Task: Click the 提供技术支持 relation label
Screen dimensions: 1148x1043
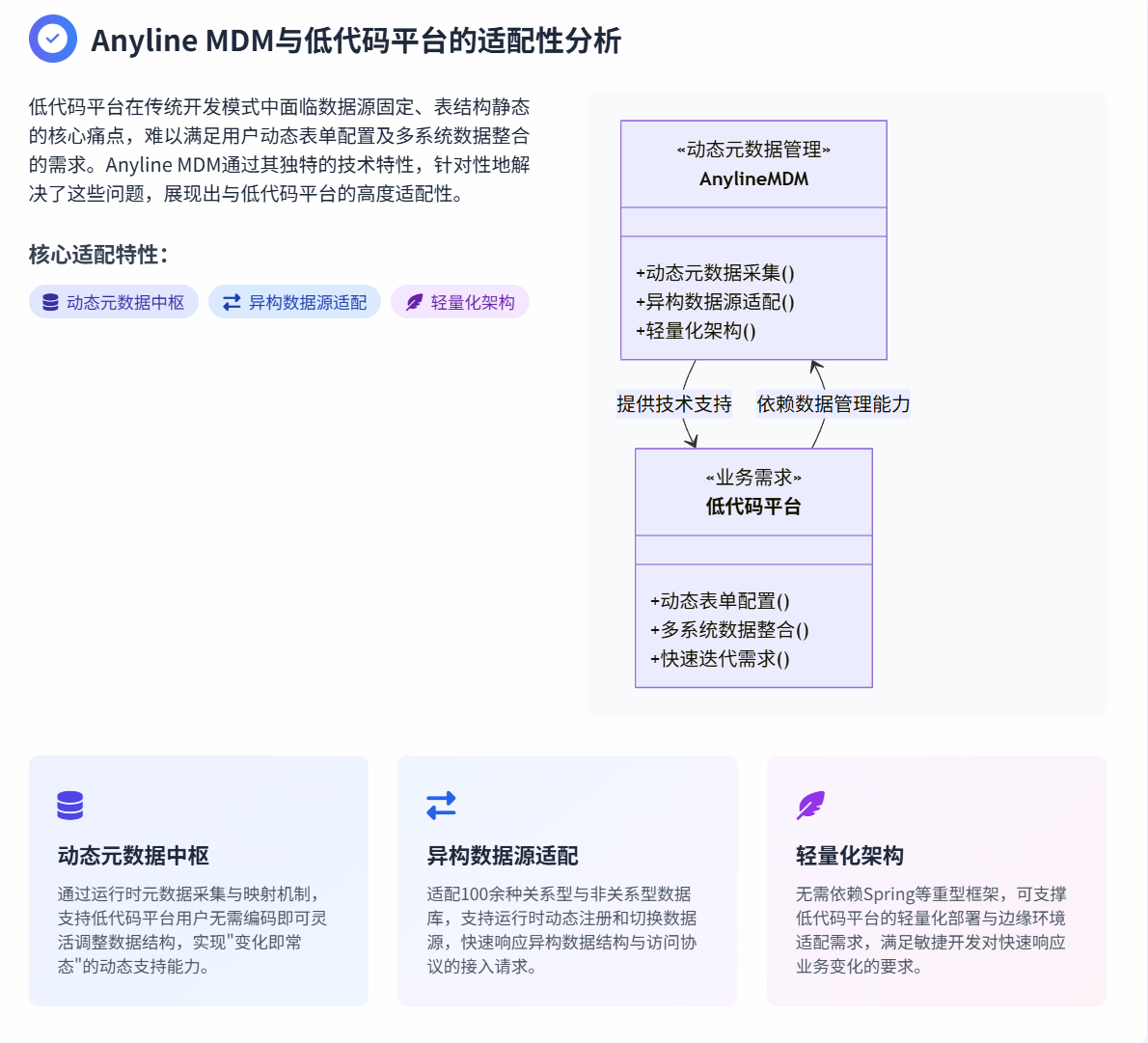Action: [x=673, y=403]
